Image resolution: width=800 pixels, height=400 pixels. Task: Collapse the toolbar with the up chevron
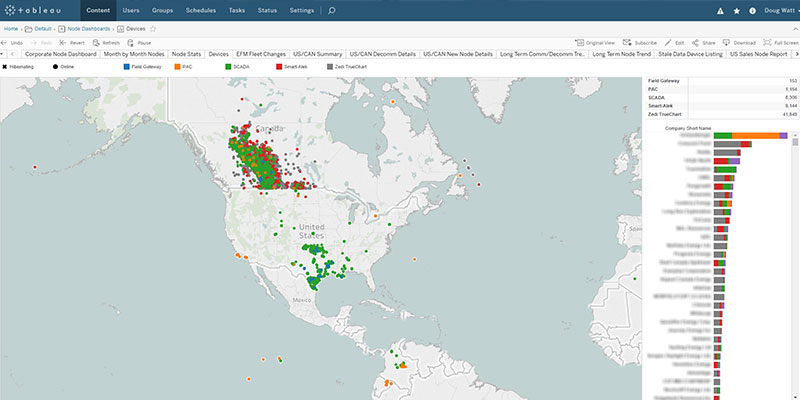tap(796, 29)
